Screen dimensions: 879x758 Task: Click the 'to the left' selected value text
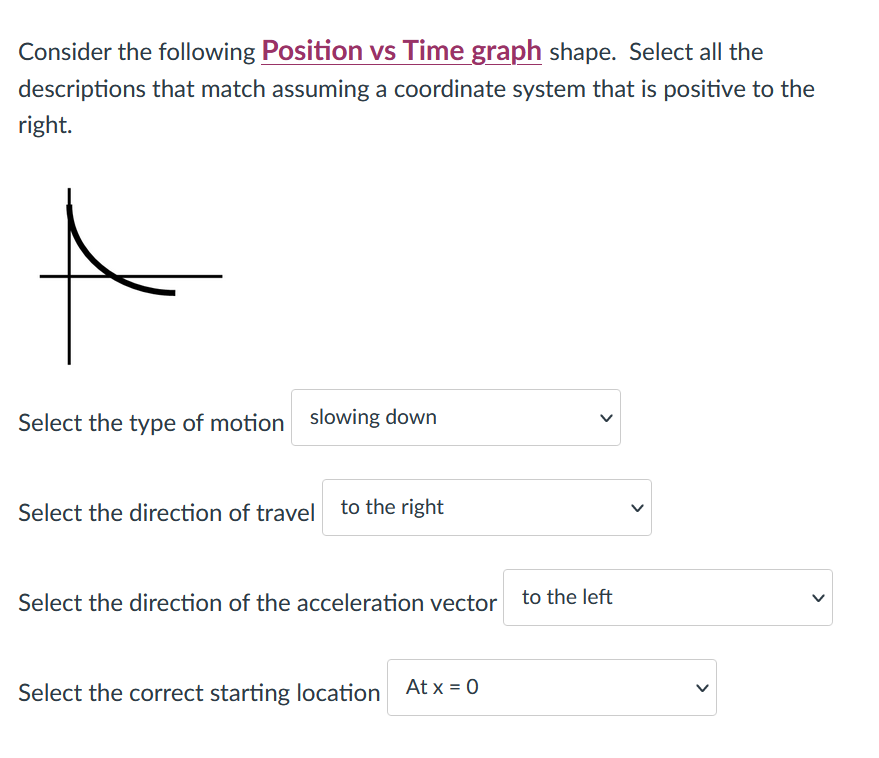[x=567, y=597]
